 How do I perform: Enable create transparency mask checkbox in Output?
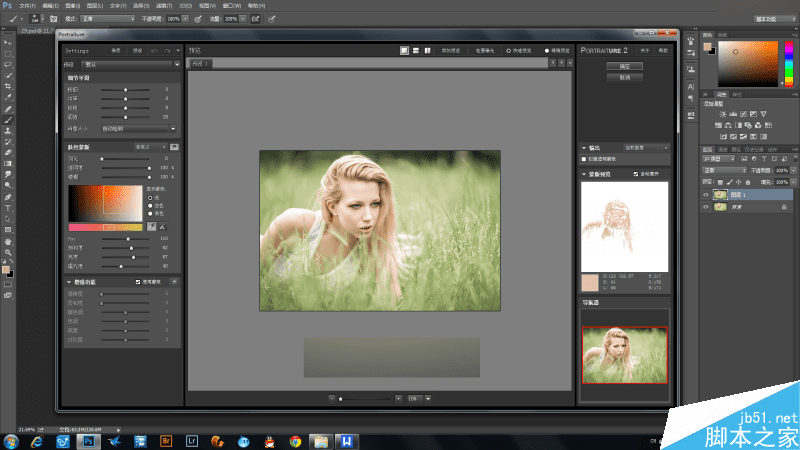tap(585, 158)
